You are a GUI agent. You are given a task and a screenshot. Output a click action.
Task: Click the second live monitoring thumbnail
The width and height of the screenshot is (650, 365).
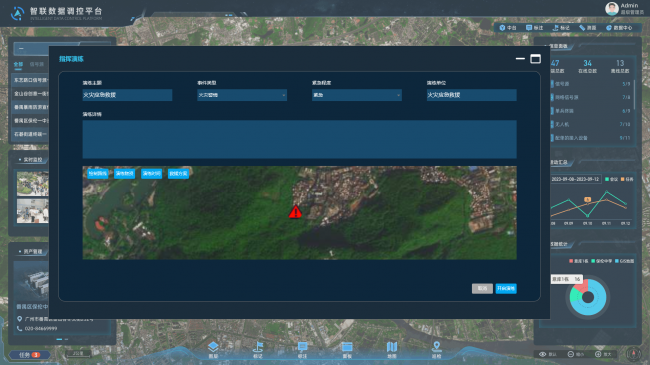click(33, 210)
